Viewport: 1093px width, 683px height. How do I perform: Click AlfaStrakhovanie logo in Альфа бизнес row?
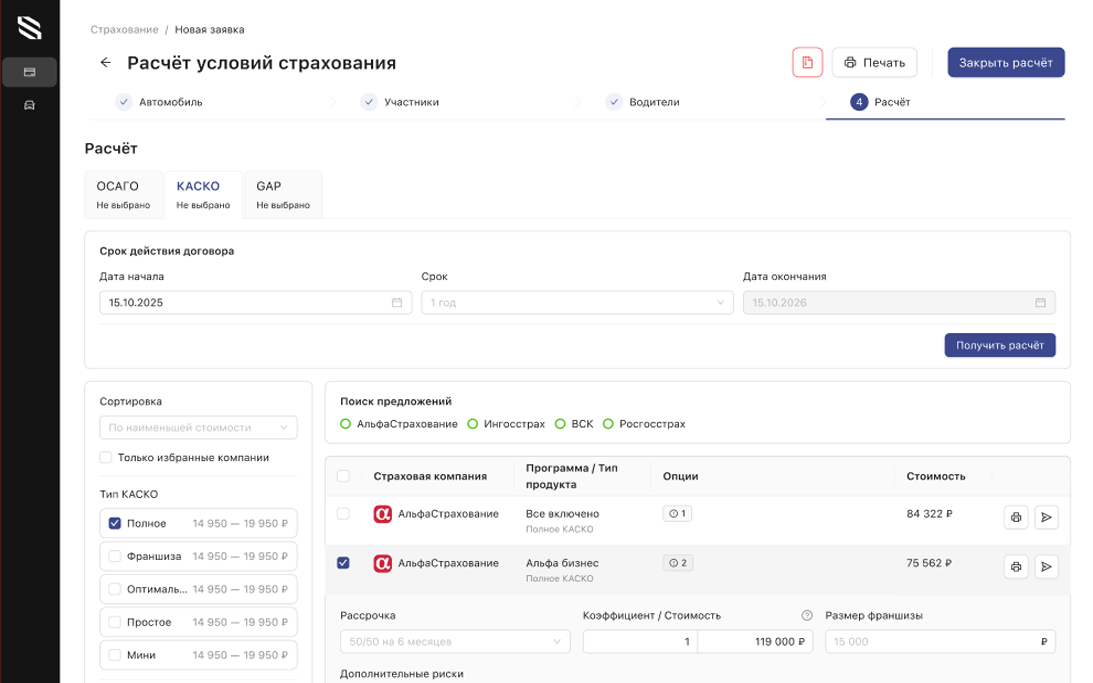tap(383, 563)
